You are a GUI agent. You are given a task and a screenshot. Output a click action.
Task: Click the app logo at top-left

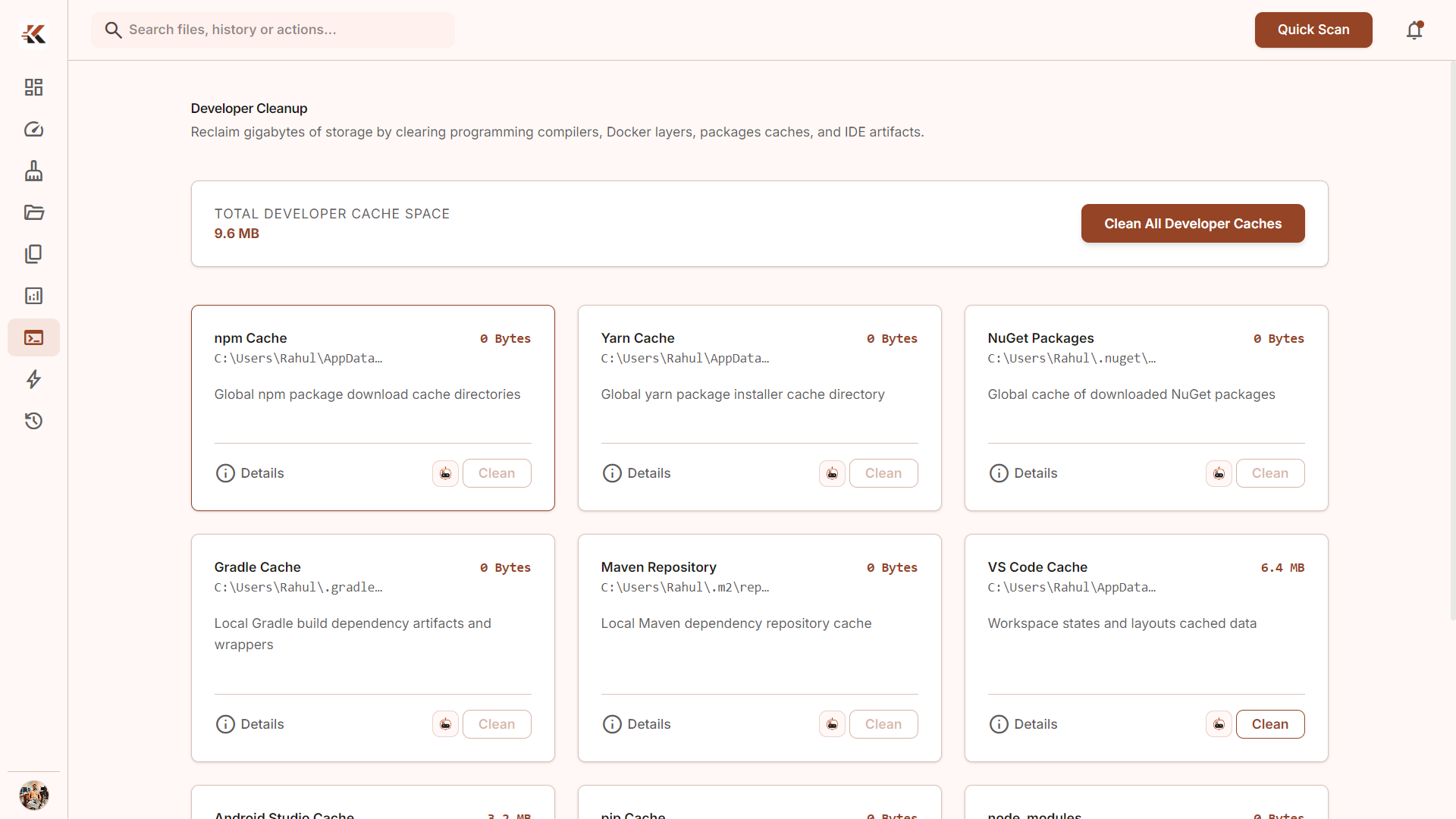pyautogui.click(x=33, y=33)
